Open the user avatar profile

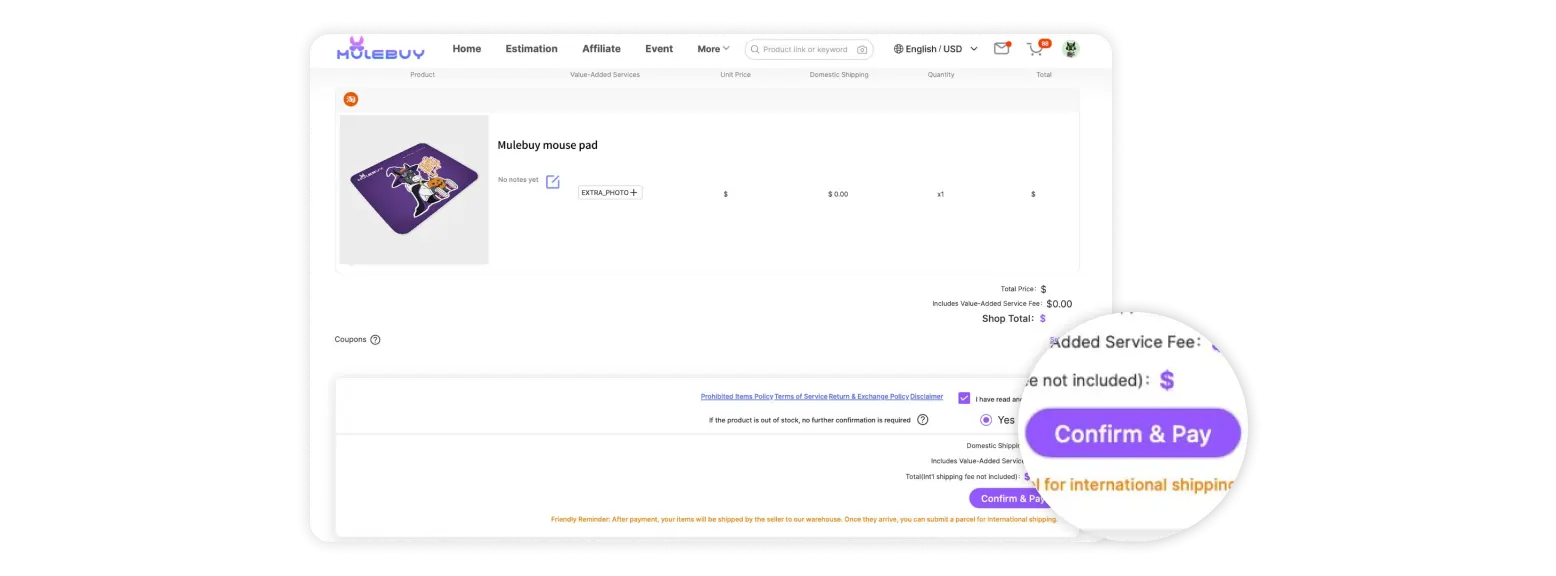click(x=1071, y=48)
